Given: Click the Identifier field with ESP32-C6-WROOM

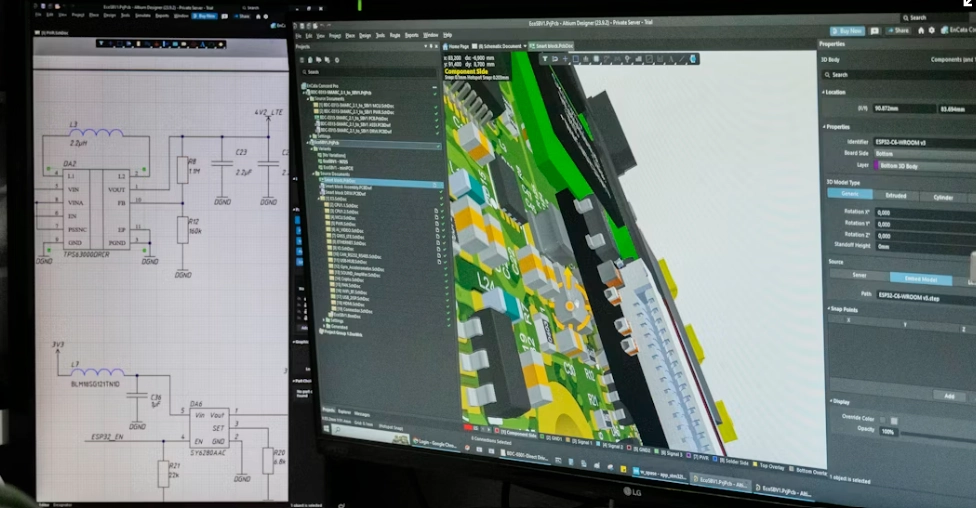Looking at the screenshot, I should [x=924, y=143].
